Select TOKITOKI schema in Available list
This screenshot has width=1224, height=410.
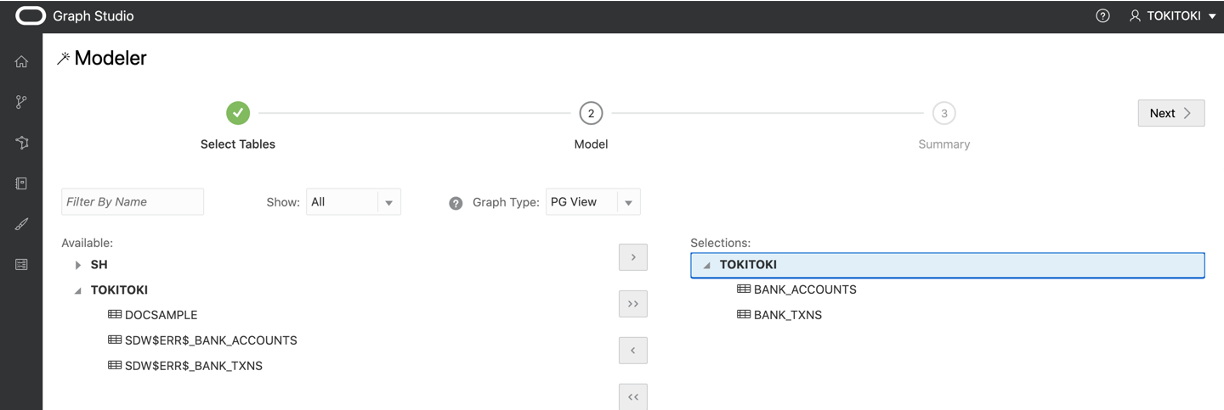(119, 290)
